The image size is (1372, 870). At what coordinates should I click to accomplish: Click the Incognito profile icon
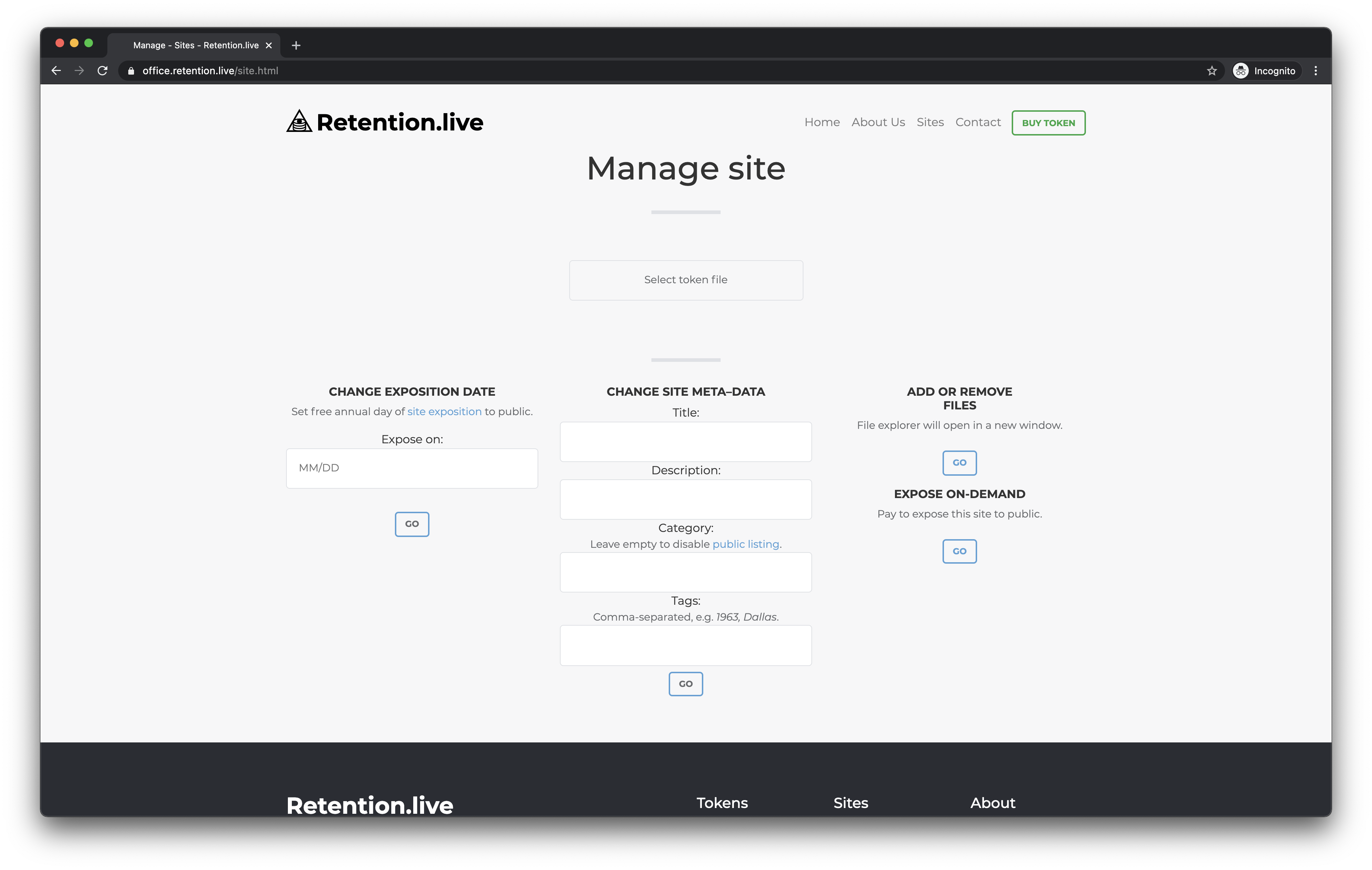click(1241, 71)
